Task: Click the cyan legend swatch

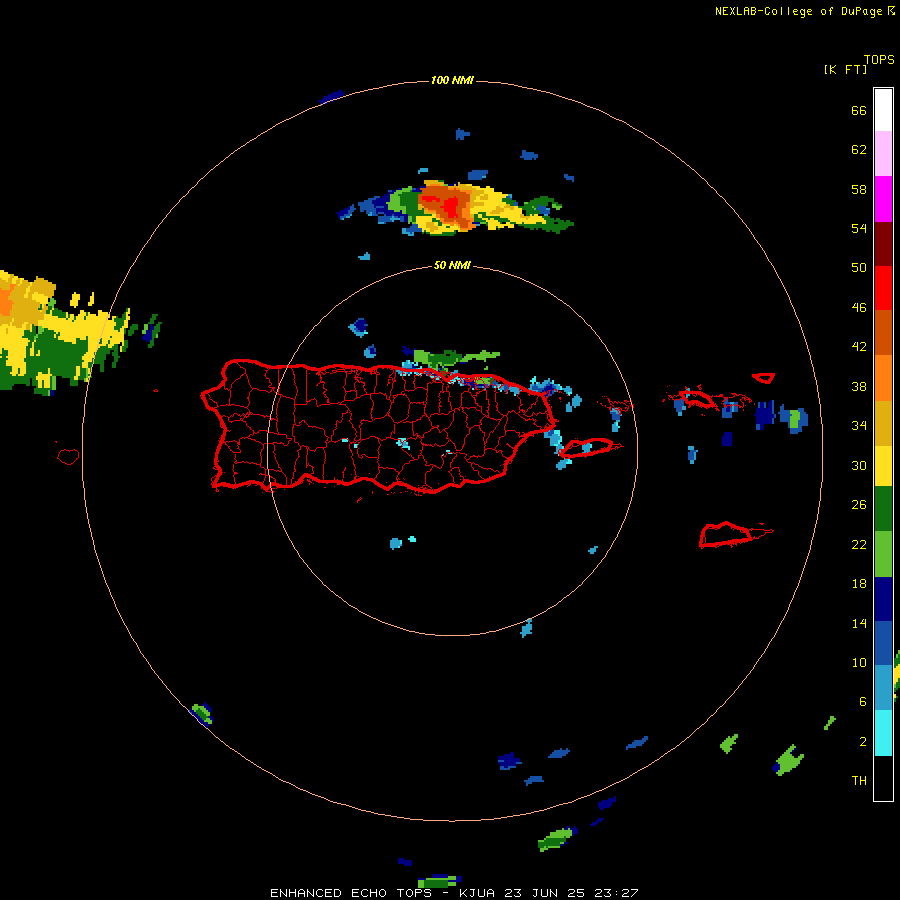Action: [883, 733]
